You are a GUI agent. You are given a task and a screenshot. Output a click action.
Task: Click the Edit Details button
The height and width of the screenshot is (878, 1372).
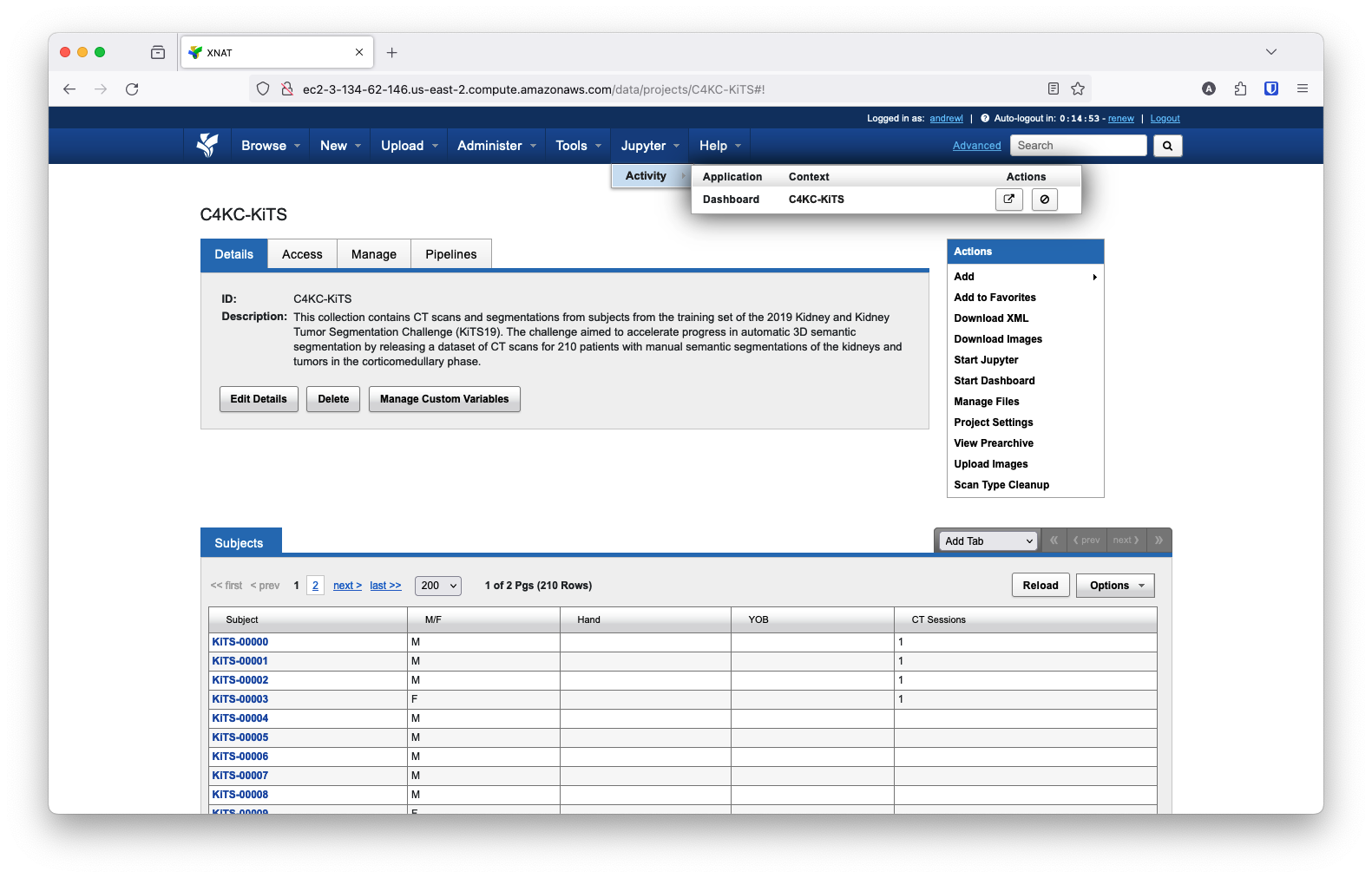259,399
